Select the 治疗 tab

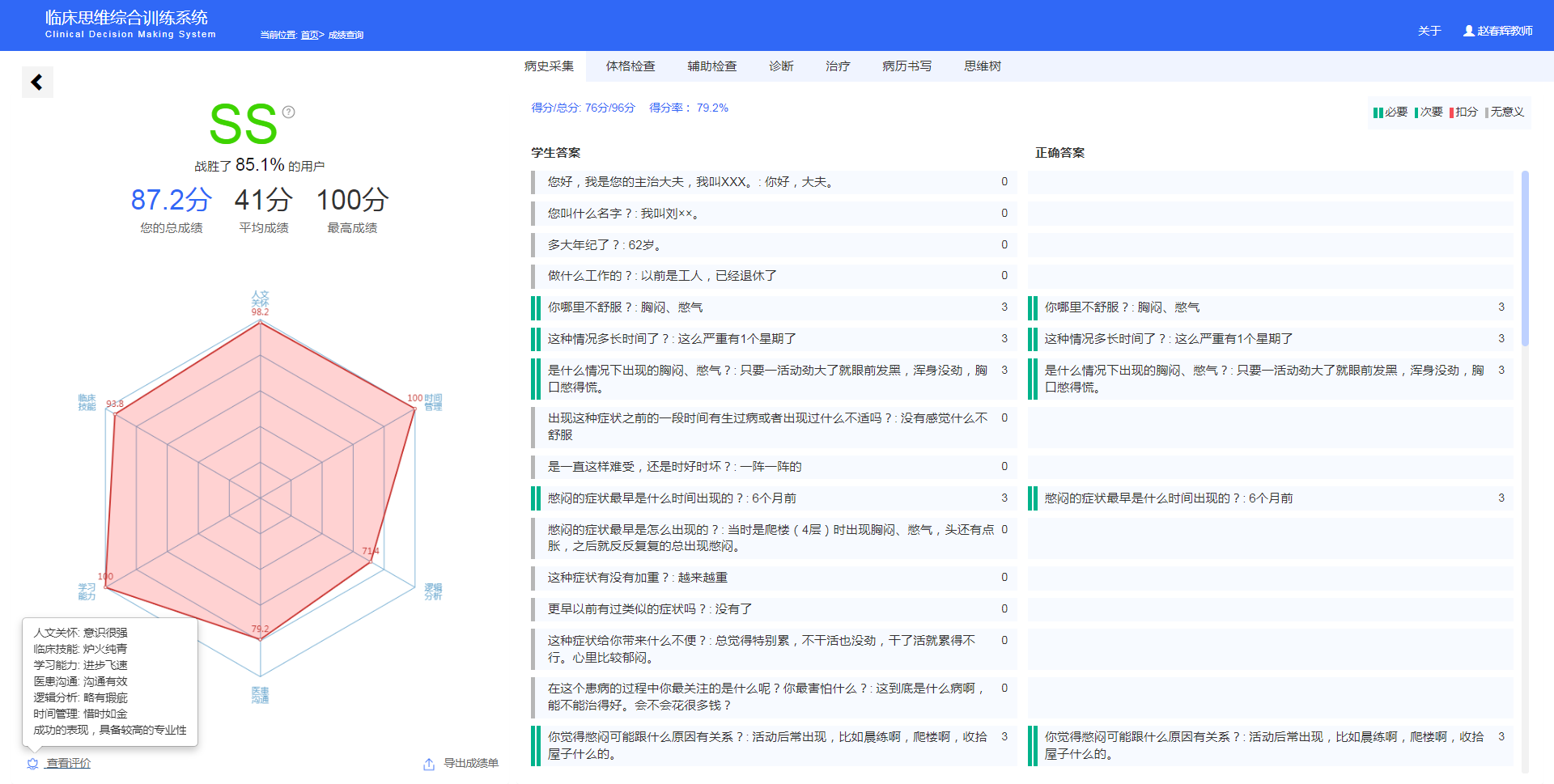pyautogui.click(x=838, y=66)
